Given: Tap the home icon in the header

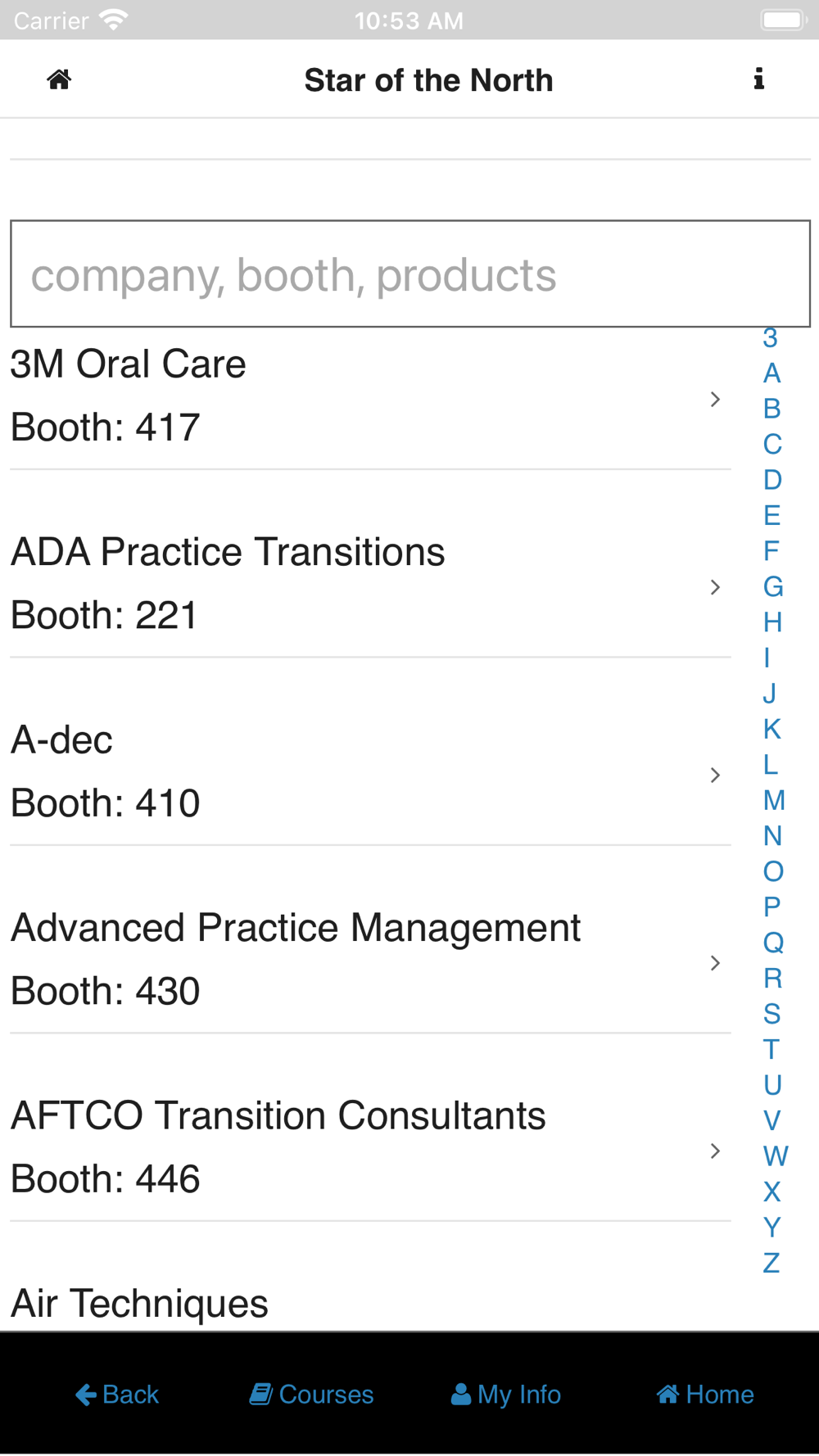Looking at the screenshot, I should click(59, 79).
